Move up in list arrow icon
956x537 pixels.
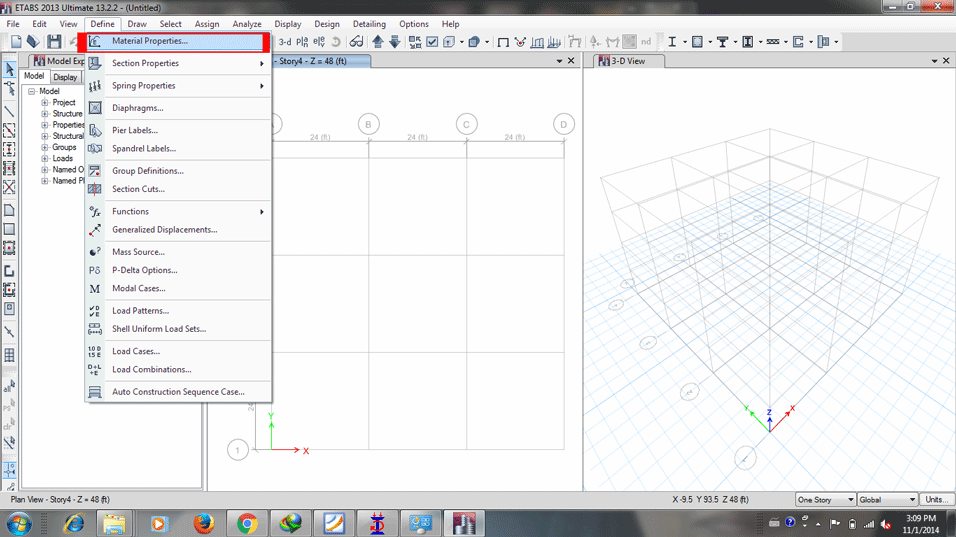tap(377, 42)
